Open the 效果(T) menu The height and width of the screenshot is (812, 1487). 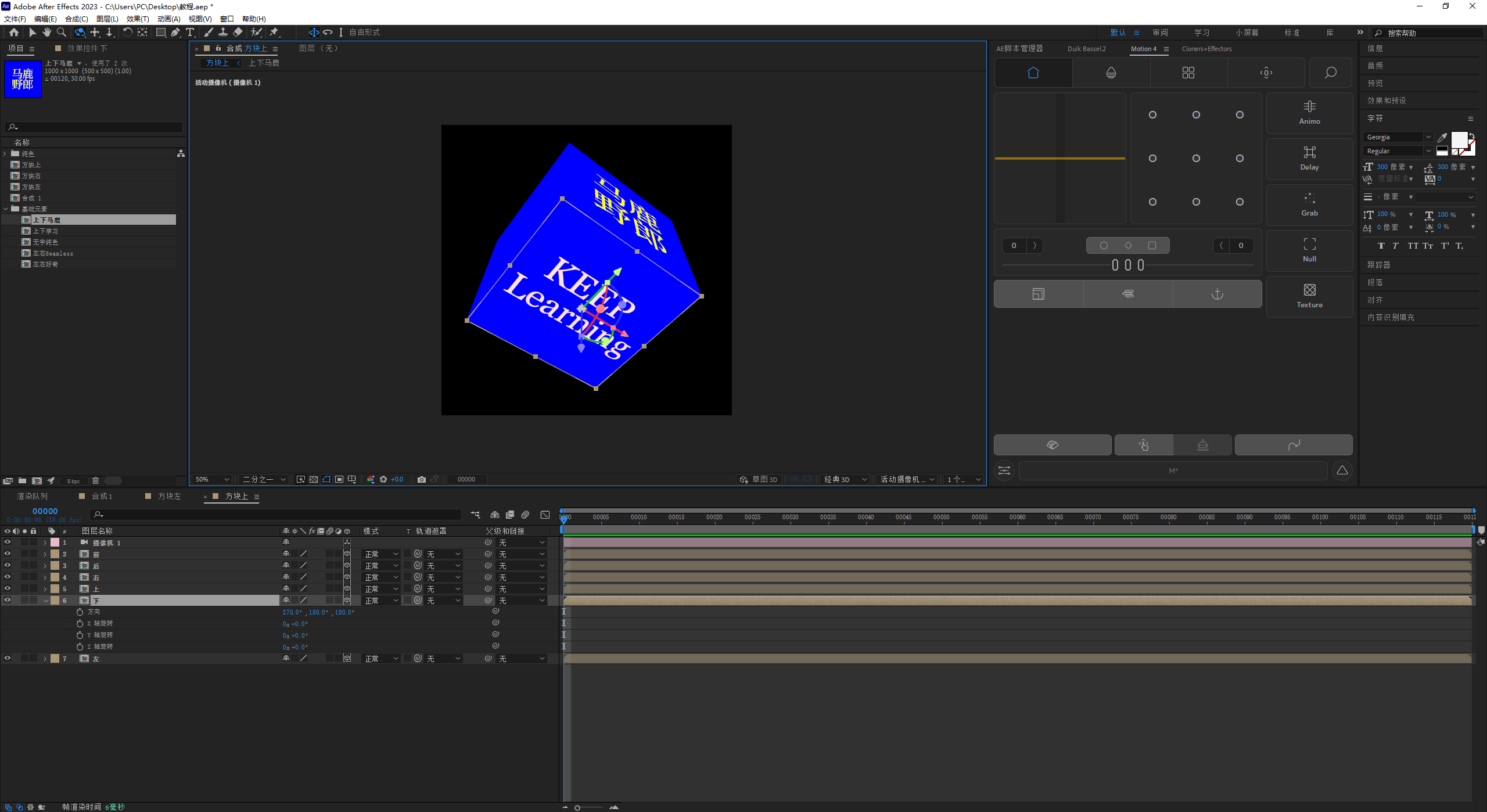click(138, 19)
